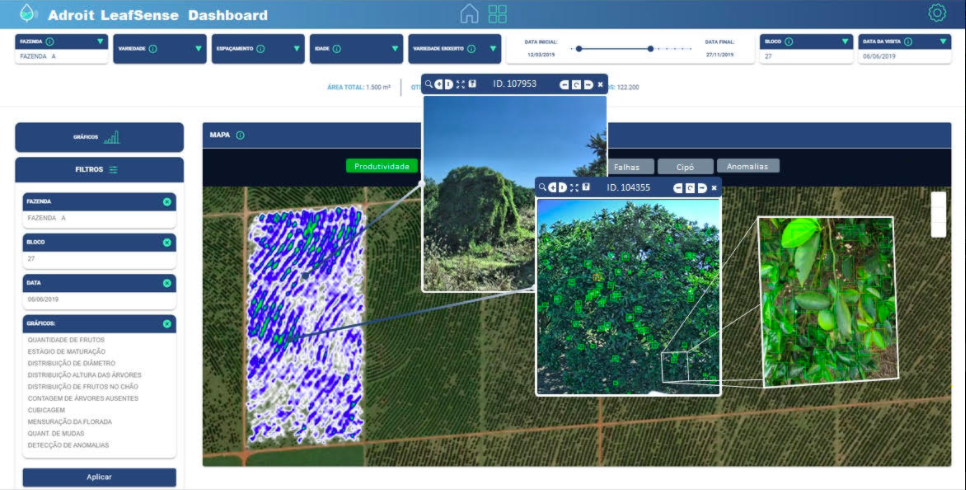
Task: Select Cubicagem chart option
Action: 46,410
